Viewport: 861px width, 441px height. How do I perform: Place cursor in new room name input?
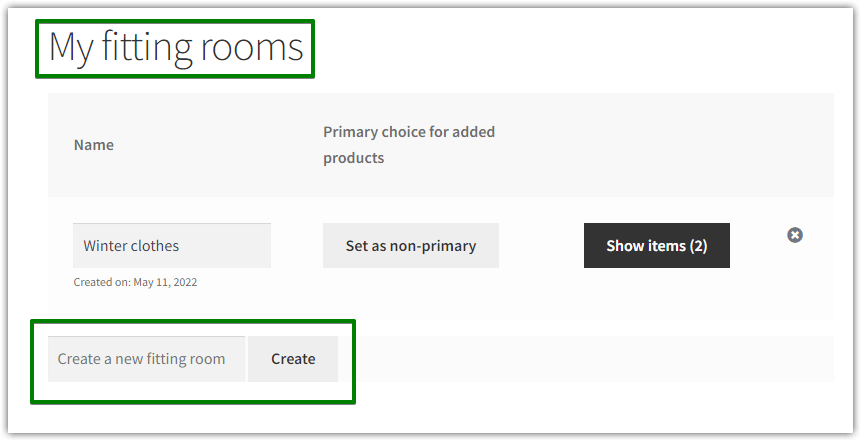click(146, 359)
